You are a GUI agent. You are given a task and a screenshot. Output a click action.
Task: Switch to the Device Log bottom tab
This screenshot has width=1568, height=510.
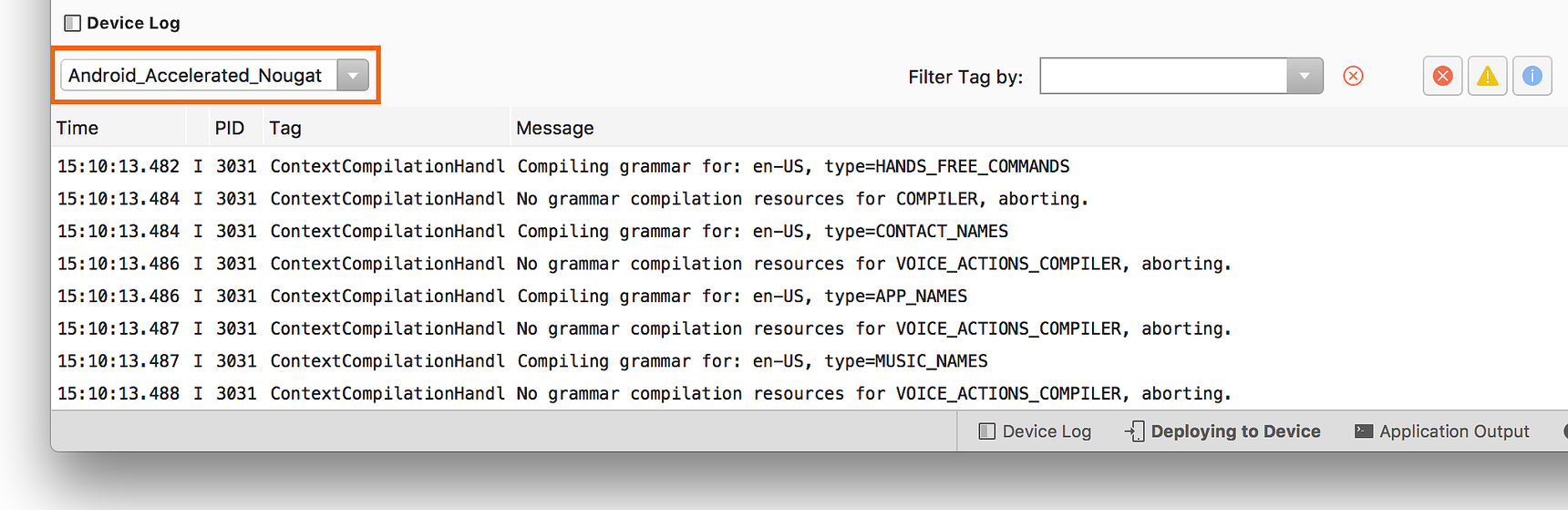(x=1035, y=432)
